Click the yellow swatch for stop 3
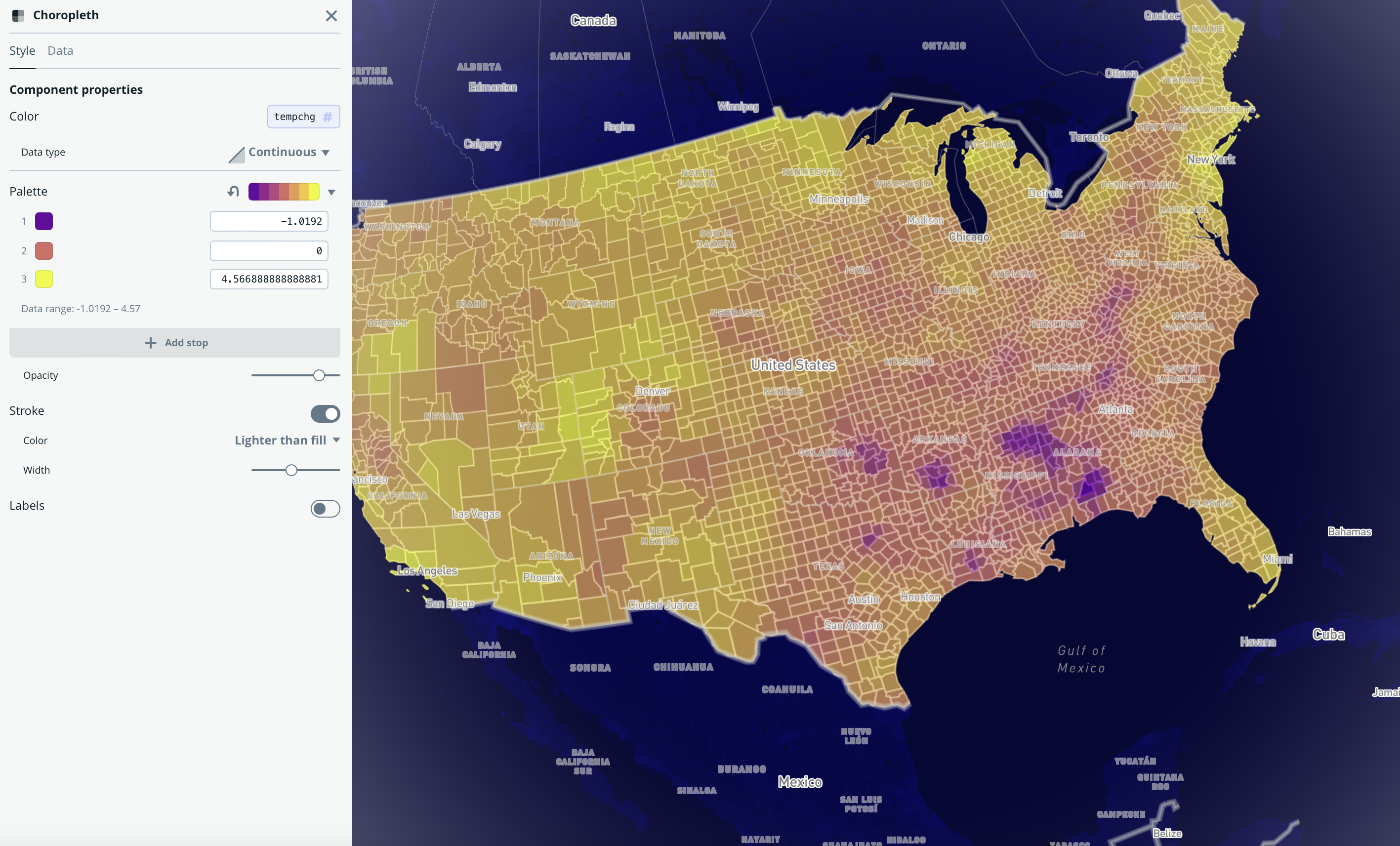This screenshot has width=1400, height=846. tap(44, 279)
